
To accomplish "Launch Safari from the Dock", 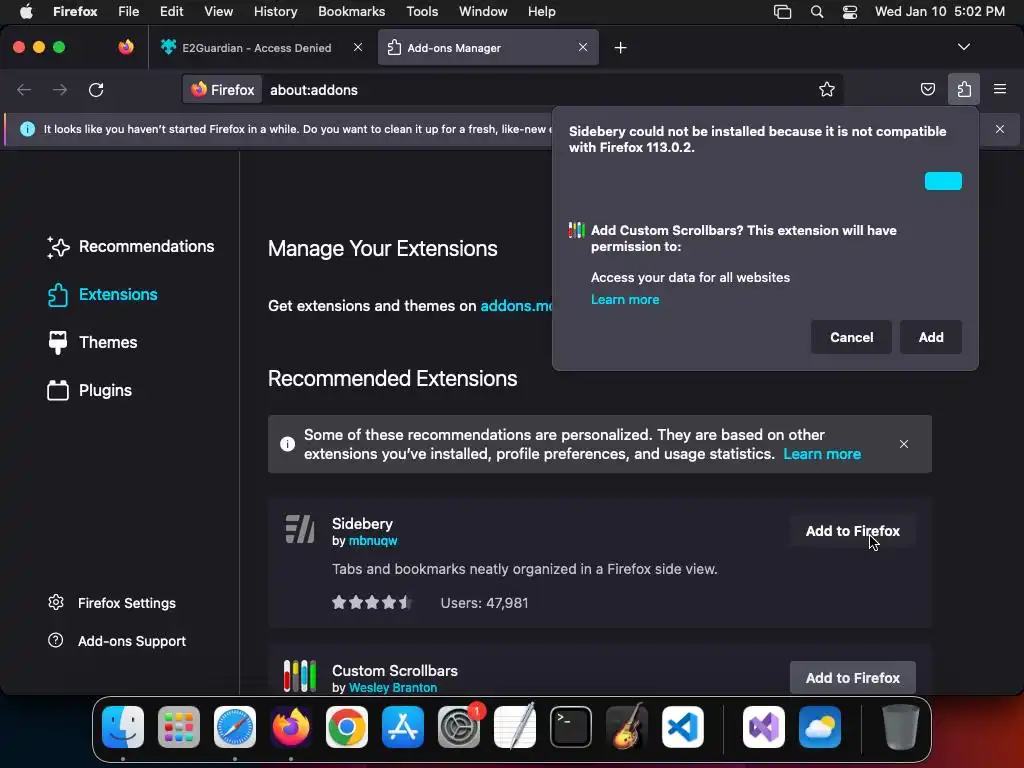I will pos(234,727).
